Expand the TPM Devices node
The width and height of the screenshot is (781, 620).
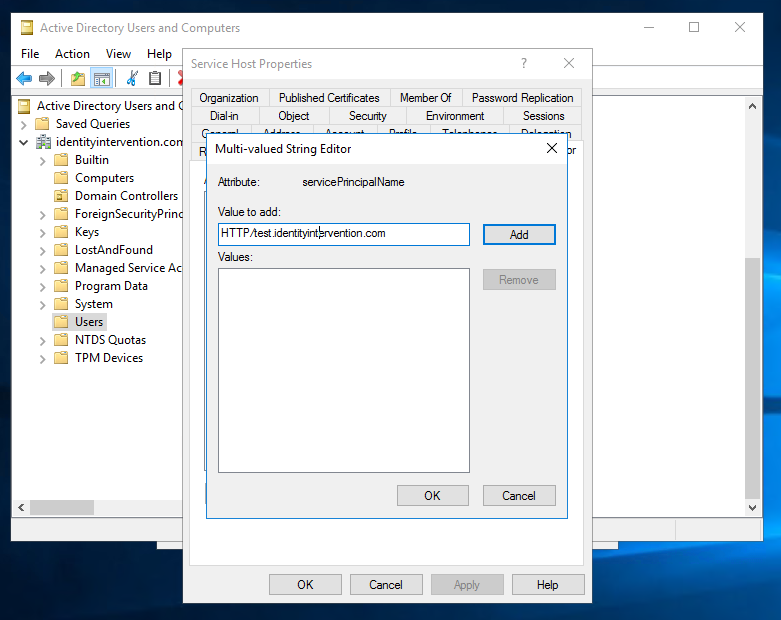42,359
